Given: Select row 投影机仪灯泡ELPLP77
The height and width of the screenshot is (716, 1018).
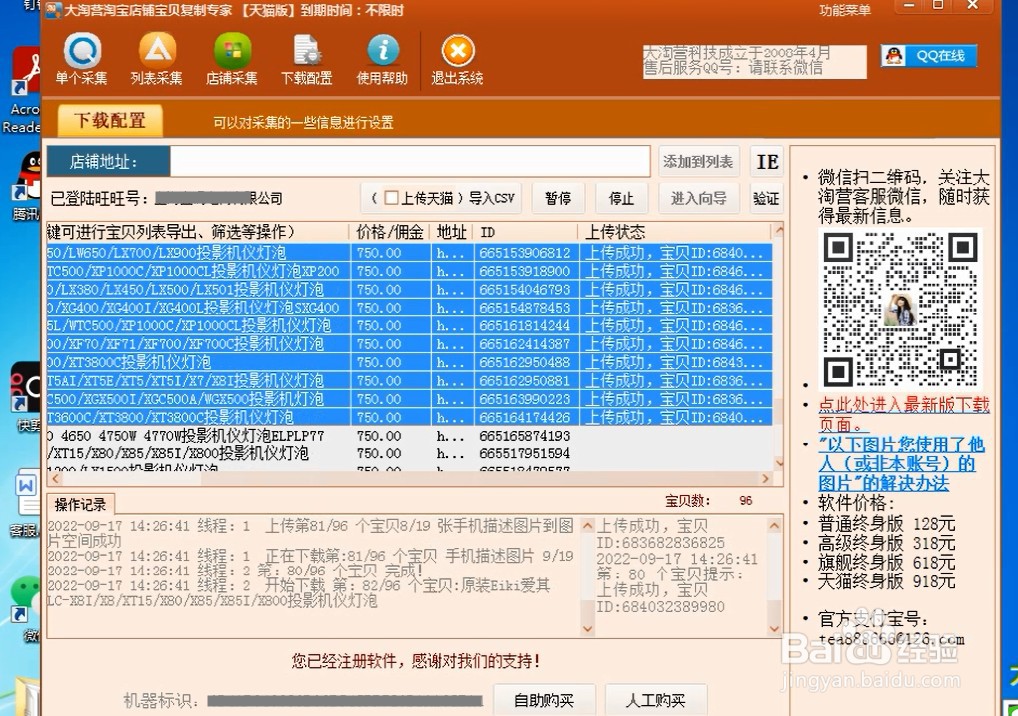Looking at the screenshot, I should click(410, 435).
